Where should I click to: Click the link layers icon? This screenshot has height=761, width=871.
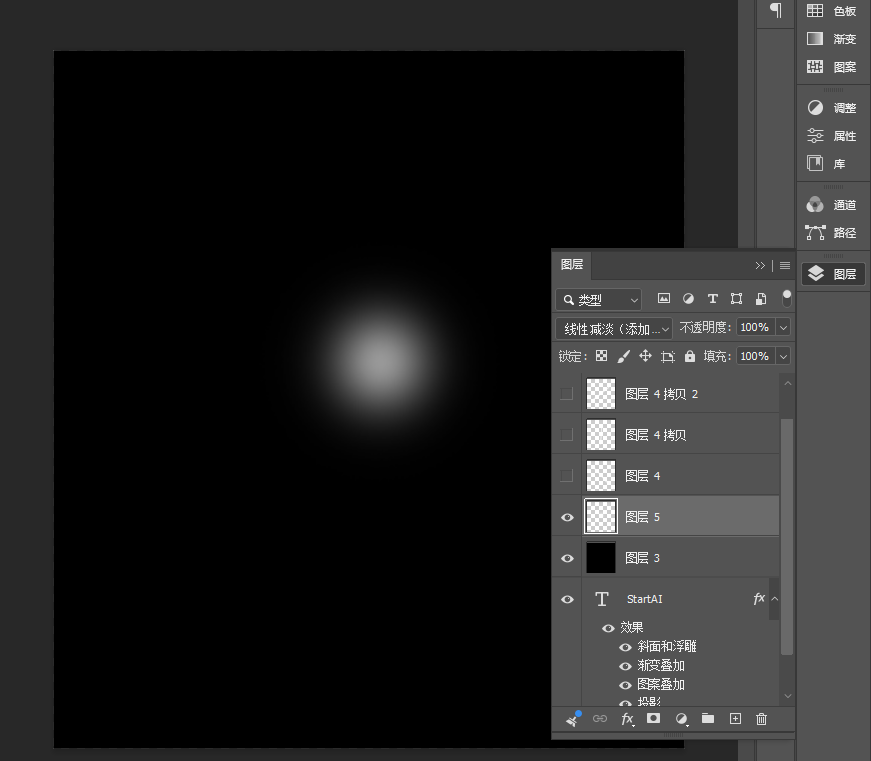[600, 719]
